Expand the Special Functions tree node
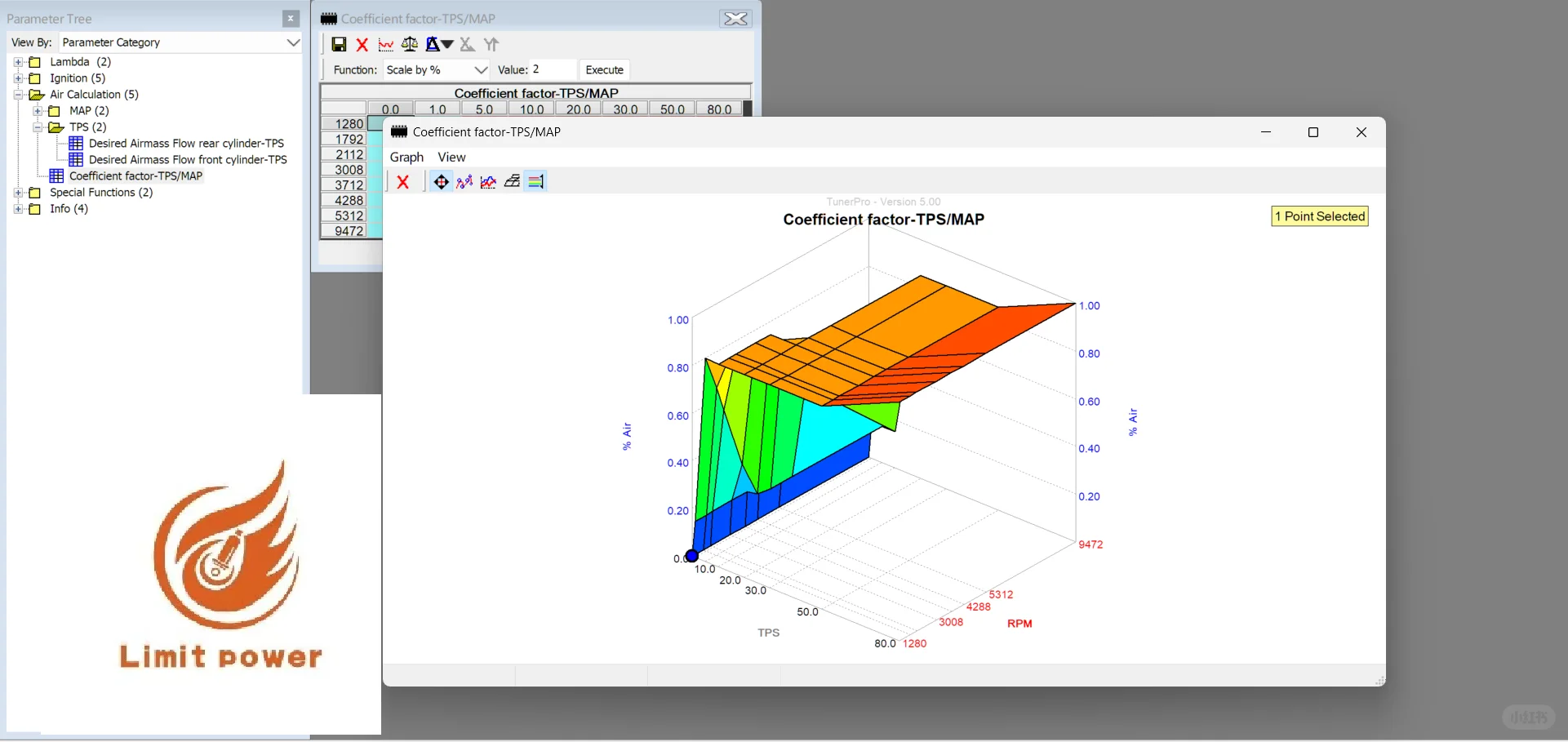The height and width of the screenshot is (742, 1568). (18, 193)
